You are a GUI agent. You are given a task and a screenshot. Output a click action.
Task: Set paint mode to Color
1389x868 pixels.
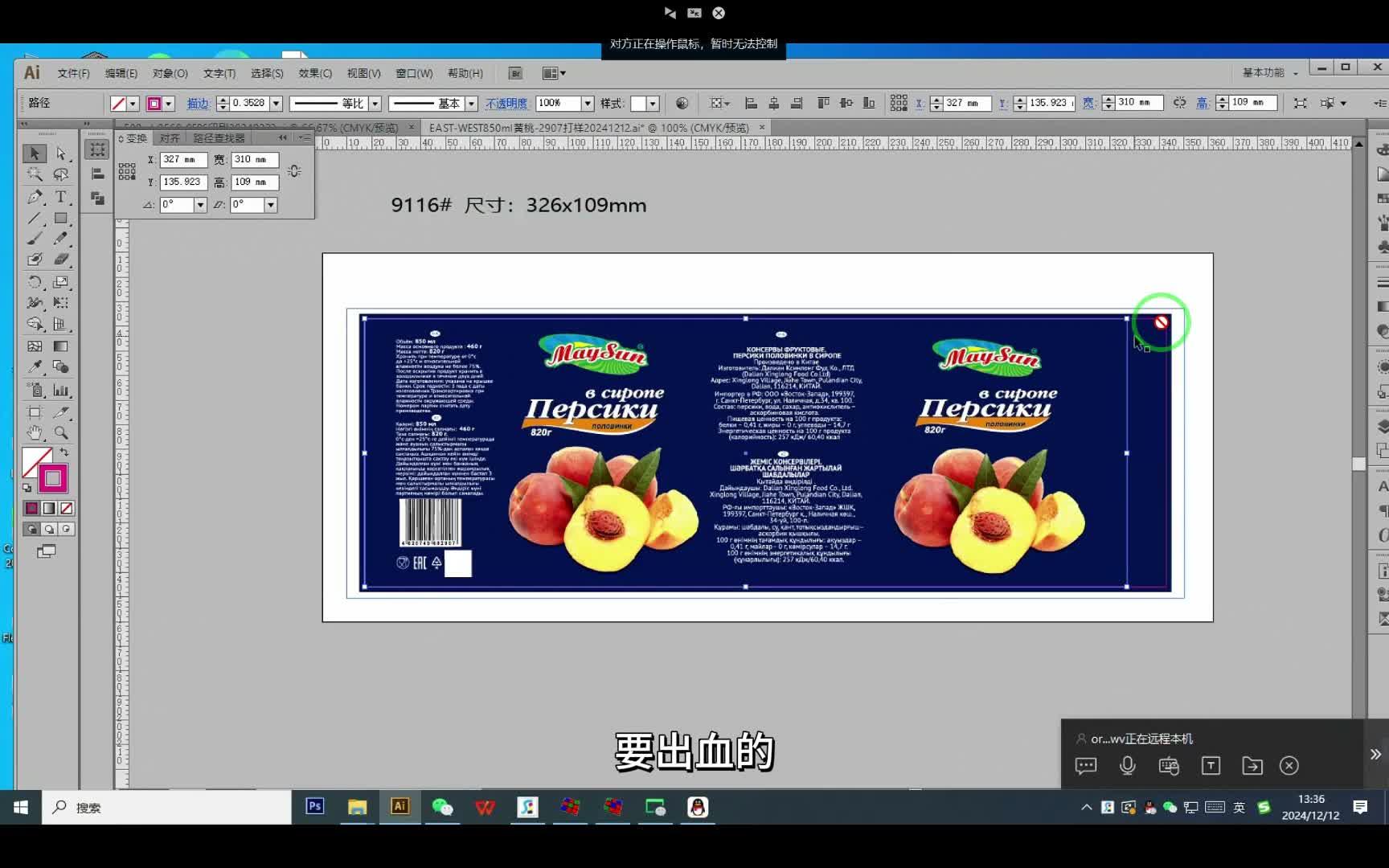click(x=31, y=508)
